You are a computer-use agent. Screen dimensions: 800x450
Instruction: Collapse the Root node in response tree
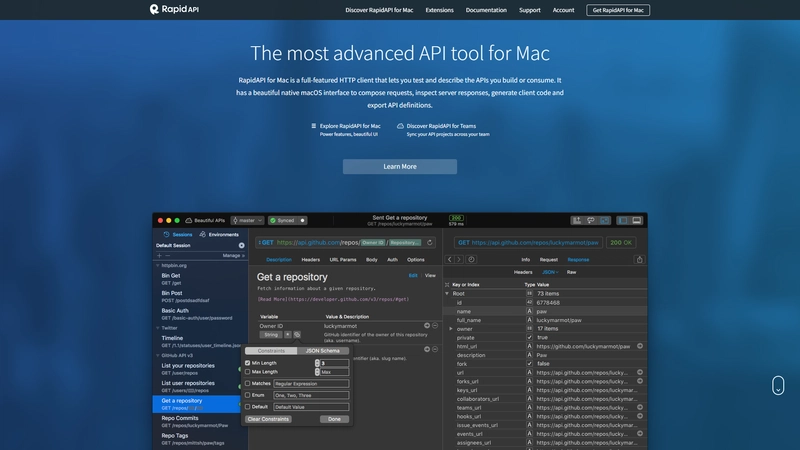click(x=447, y=293)
